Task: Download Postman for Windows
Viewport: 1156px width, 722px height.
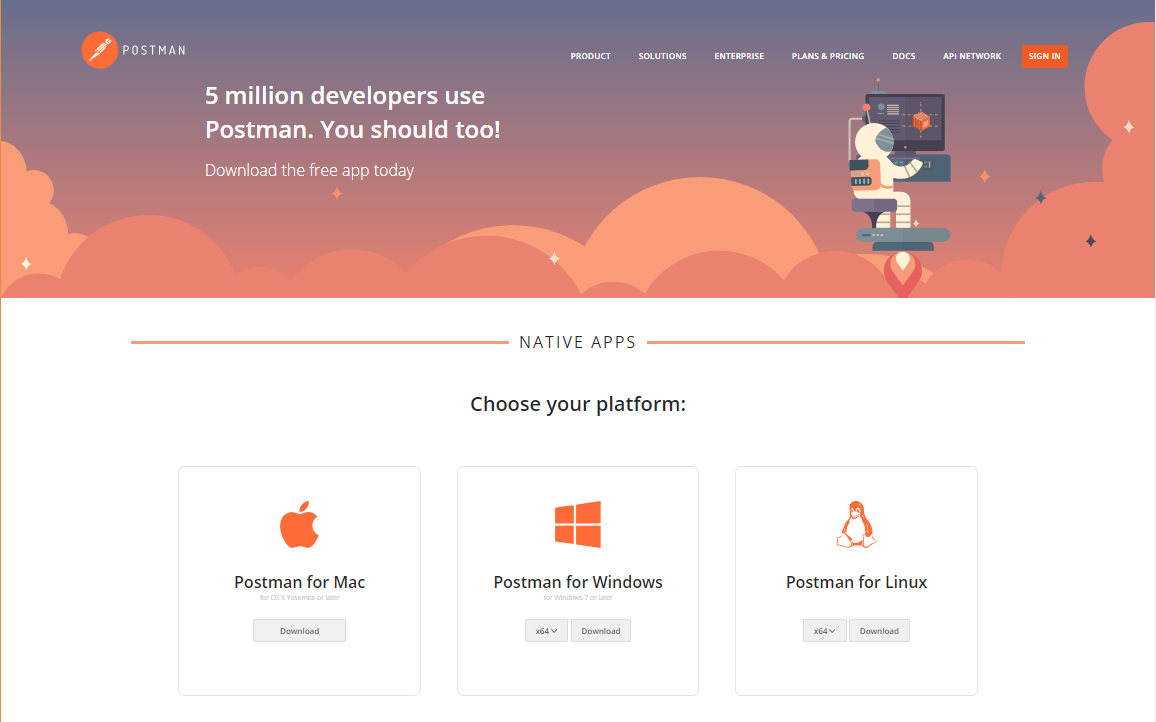Action: tap(601, 631)
